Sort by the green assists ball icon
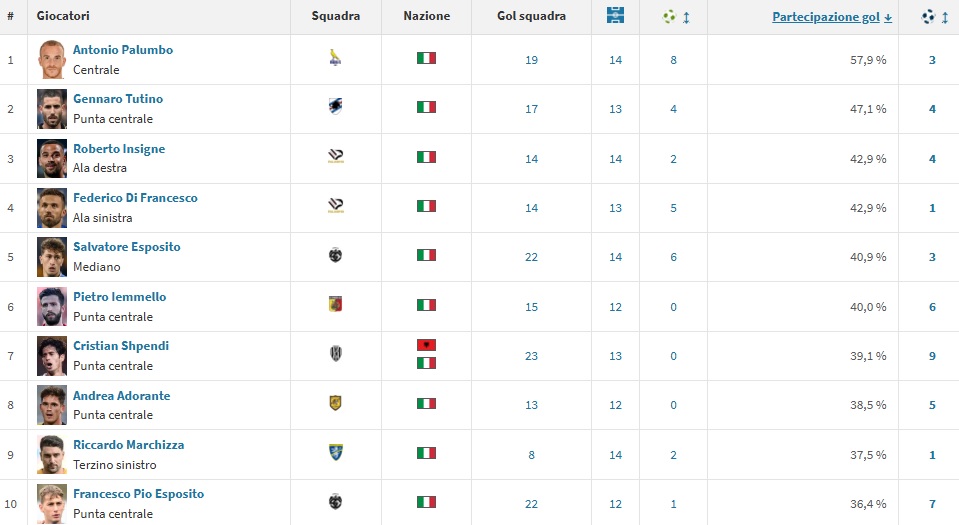 (669, 16)
